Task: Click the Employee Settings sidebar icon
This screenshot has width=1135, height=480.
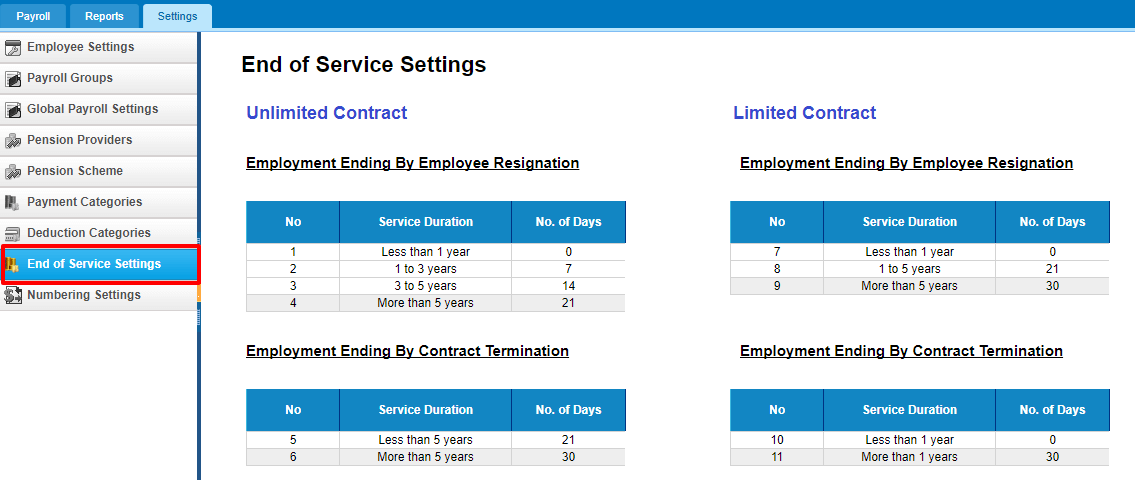Action: 12,48
